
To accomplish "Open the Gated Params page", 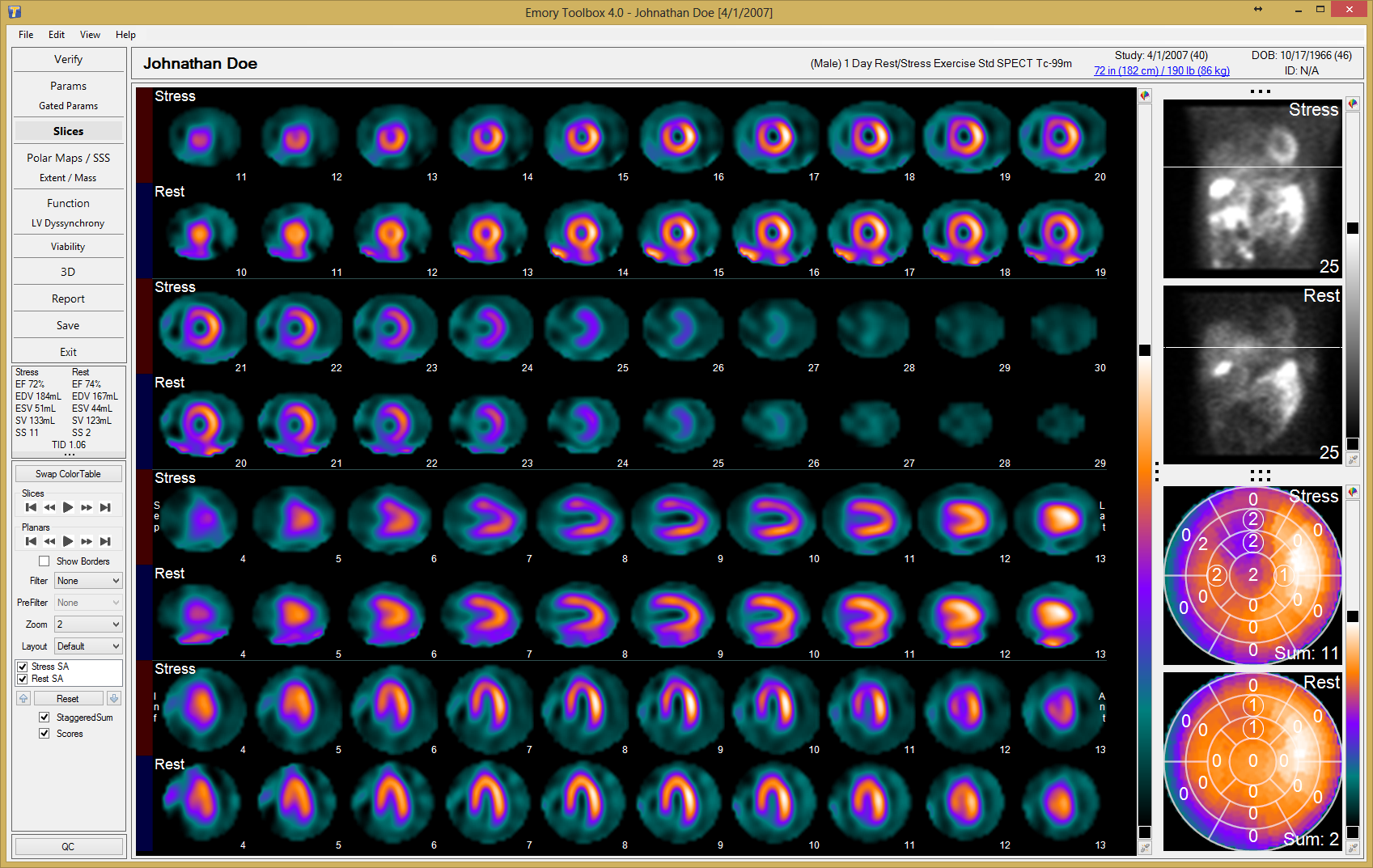I will tap(69, 106).
